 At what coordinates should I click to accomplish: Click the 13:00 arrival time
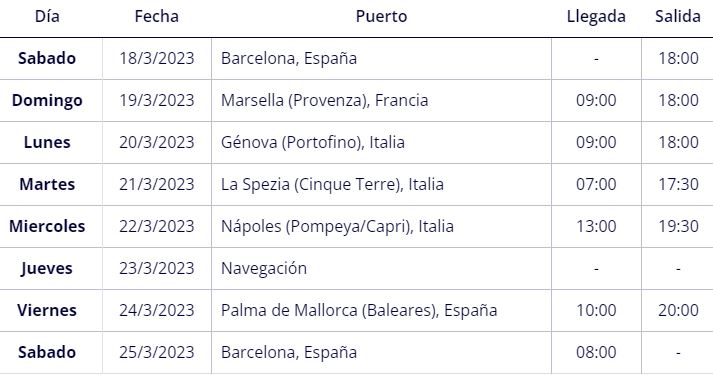596,226
